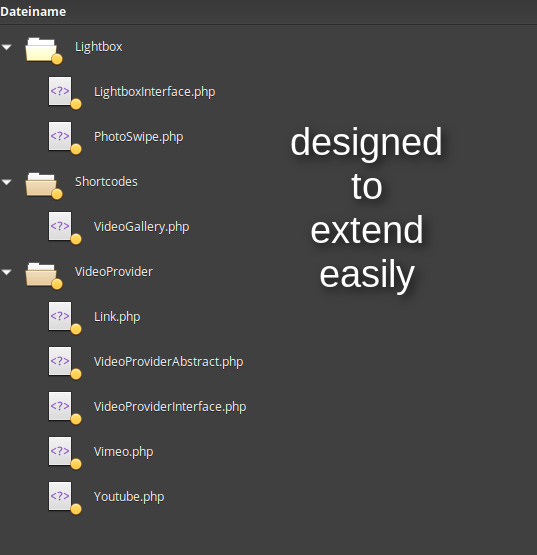Click the VideoProvider folder icon

43,275
